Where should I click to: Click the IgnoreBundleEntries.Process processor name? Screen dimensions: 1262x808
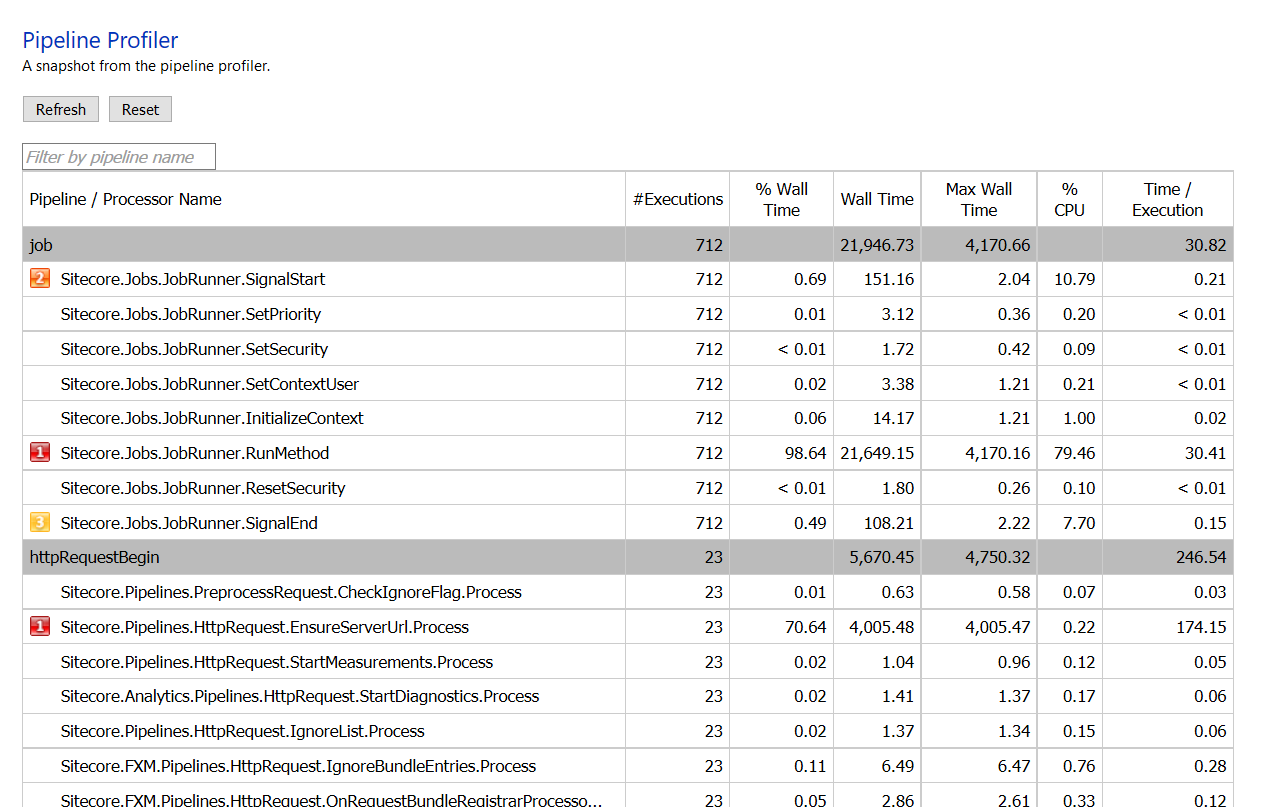[x=298, y=766]
